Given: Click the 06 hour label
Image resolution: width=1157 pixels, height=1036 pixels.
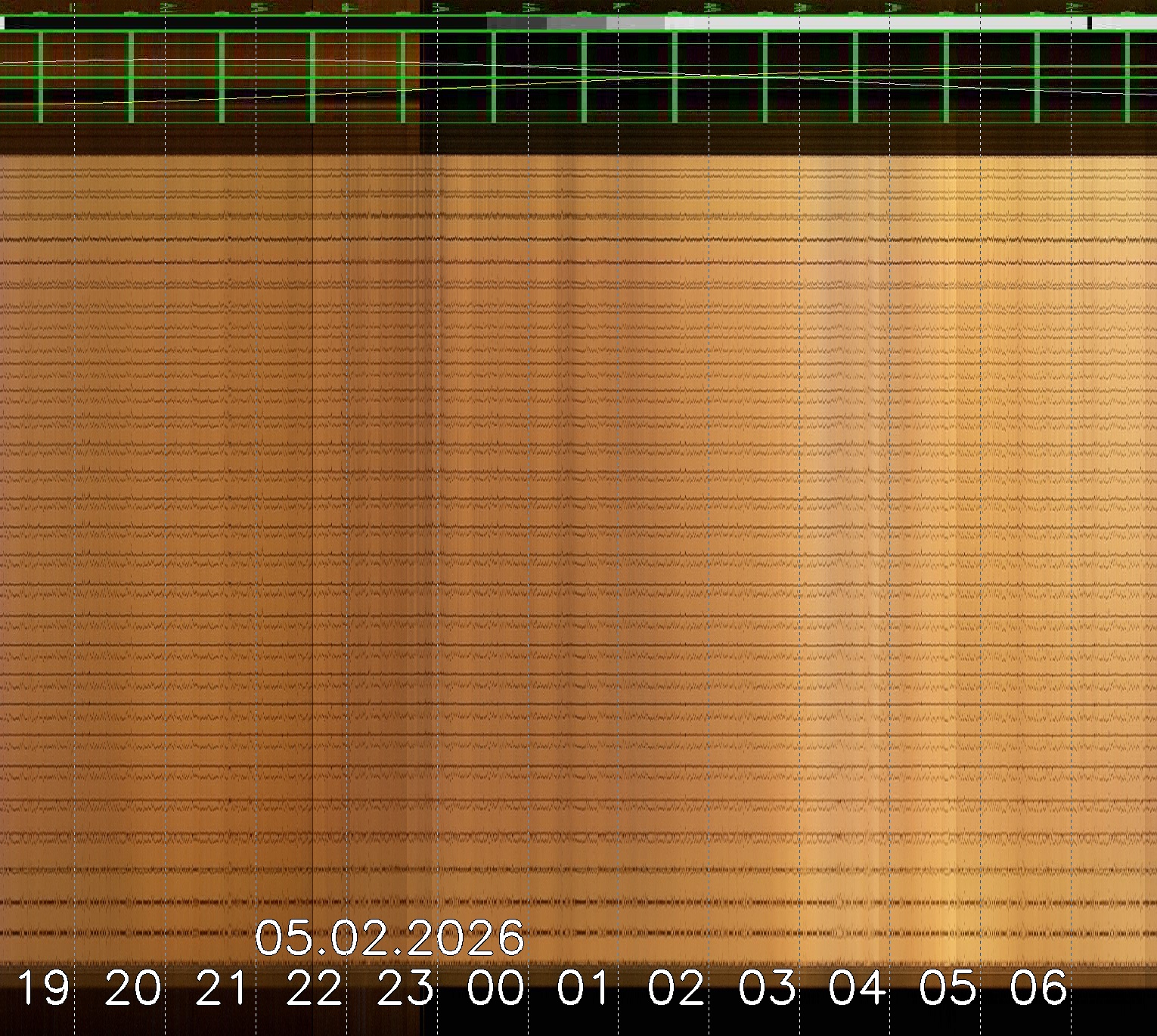Looking at the screenshot, I should pyautogui.click(x=1038, y=988).
